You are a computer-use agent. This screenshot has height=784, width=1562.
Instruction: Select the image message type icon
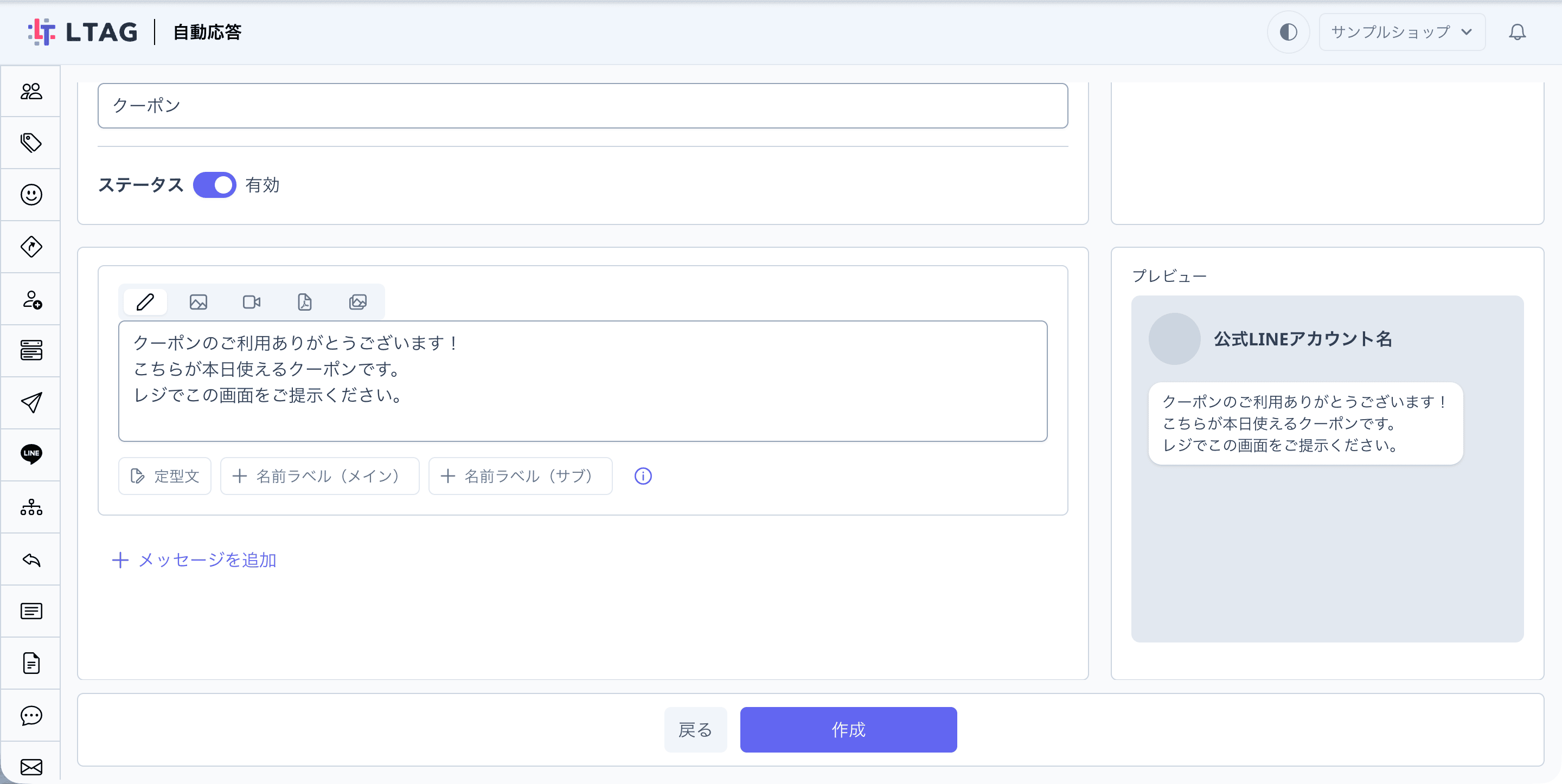(199, 302)
